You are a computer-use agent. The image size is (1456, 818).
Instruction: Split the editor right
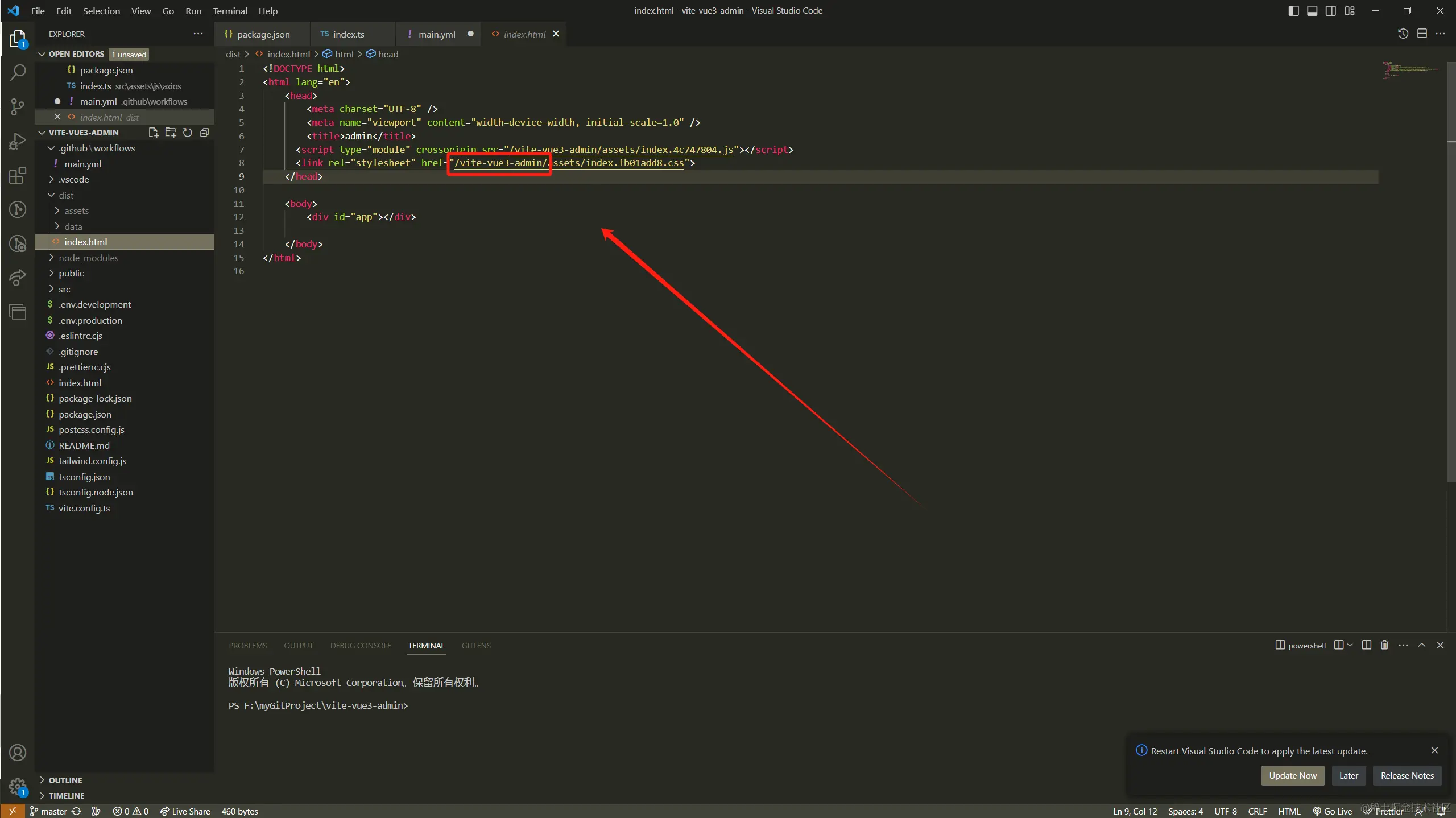point(1422,34)
